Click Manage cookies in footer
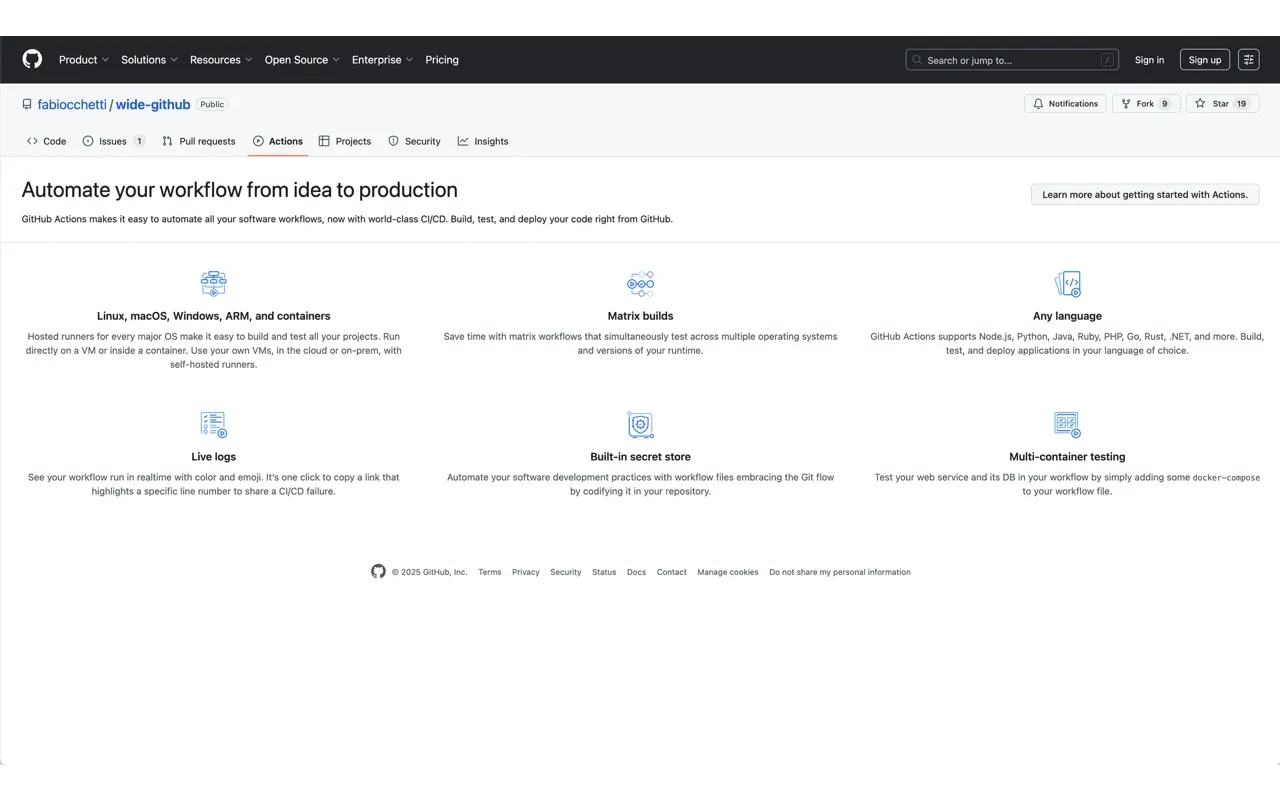The image size is (1280, 800). coord(728,573)
